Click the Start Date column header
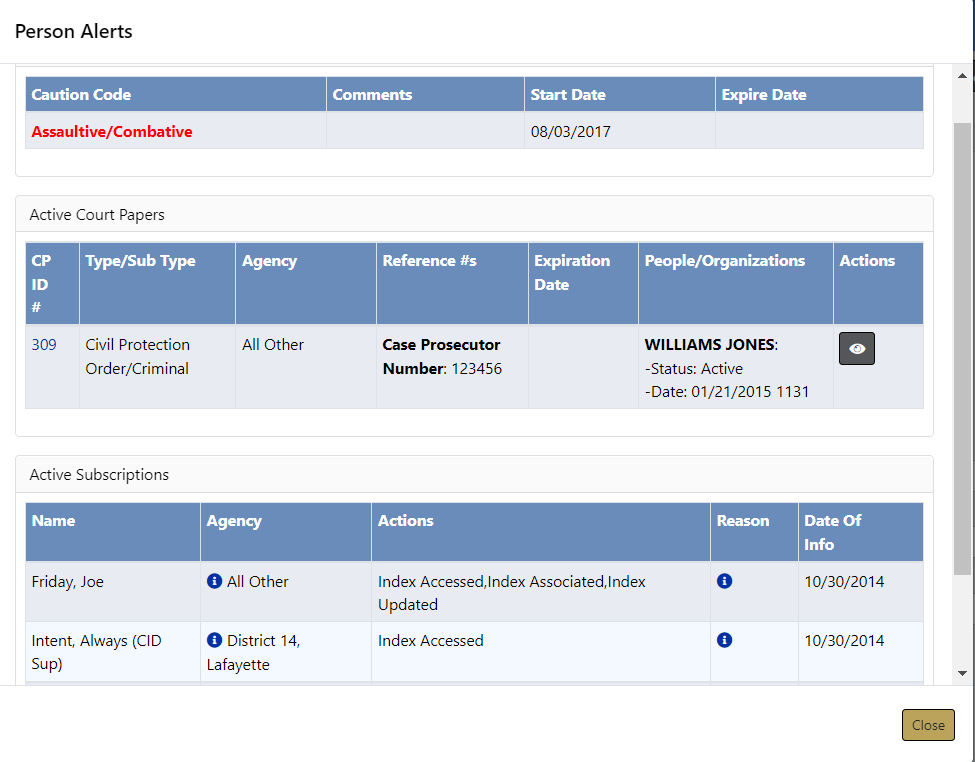 [568, 95]
